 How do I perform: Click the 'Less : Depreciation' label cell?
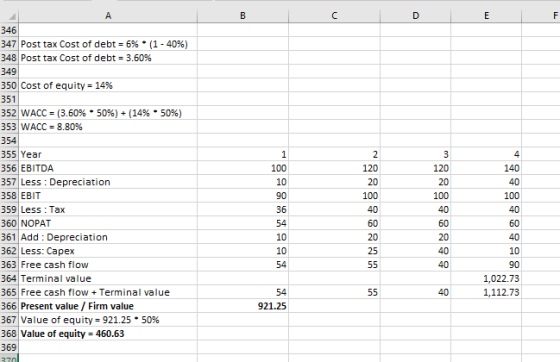click(x=108, y=182)
